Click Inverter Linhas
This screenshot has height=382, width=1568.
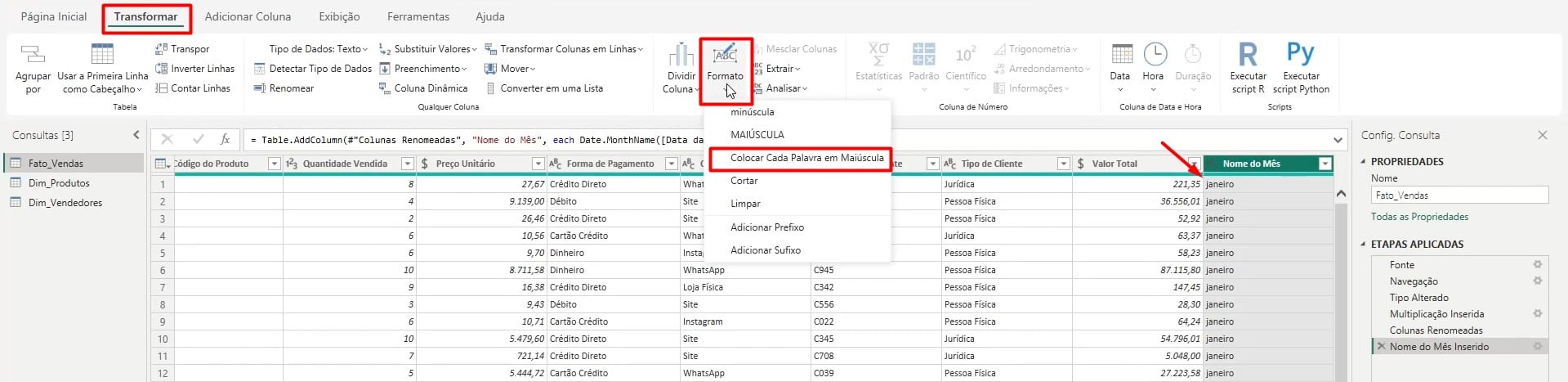pos(194,69)
